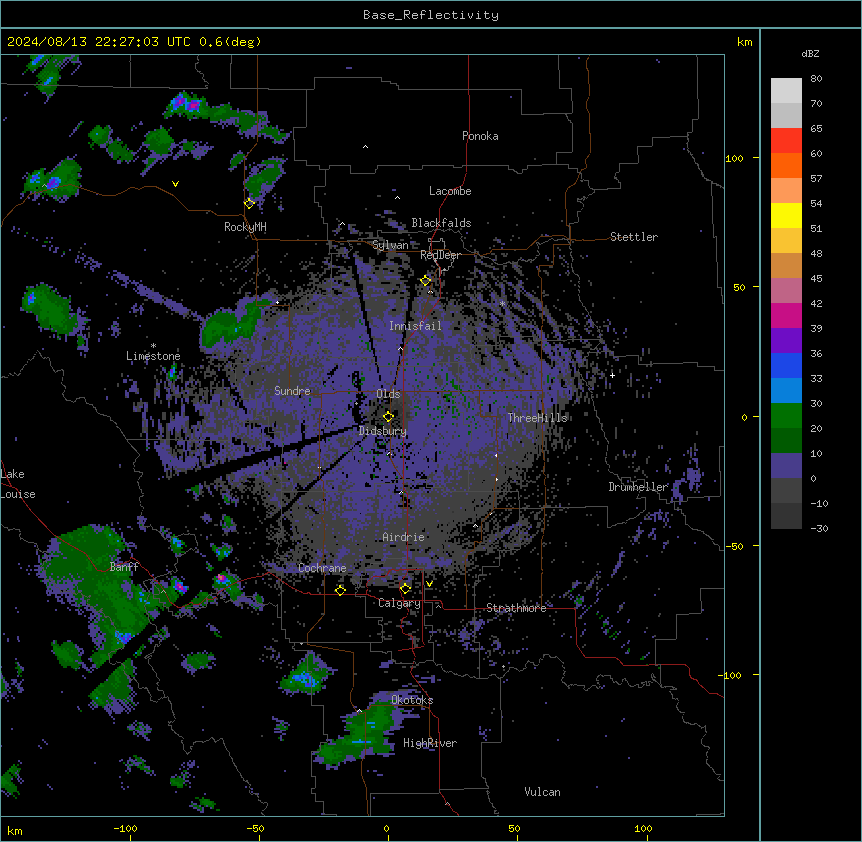Click the Cochrane town label
Image resolution: width=862 pixels, height=842 pixels.
point(322,568)
